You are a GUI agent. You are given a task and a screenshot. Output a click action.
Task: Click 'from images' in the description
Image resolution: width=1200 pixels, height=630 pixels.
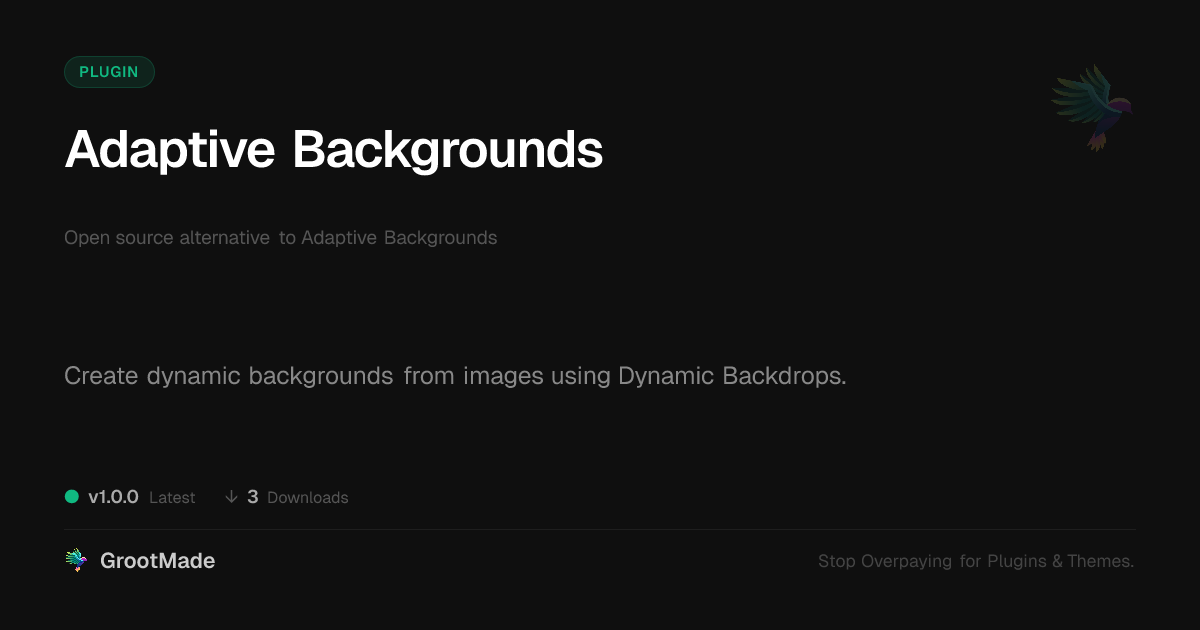[473, 376]
